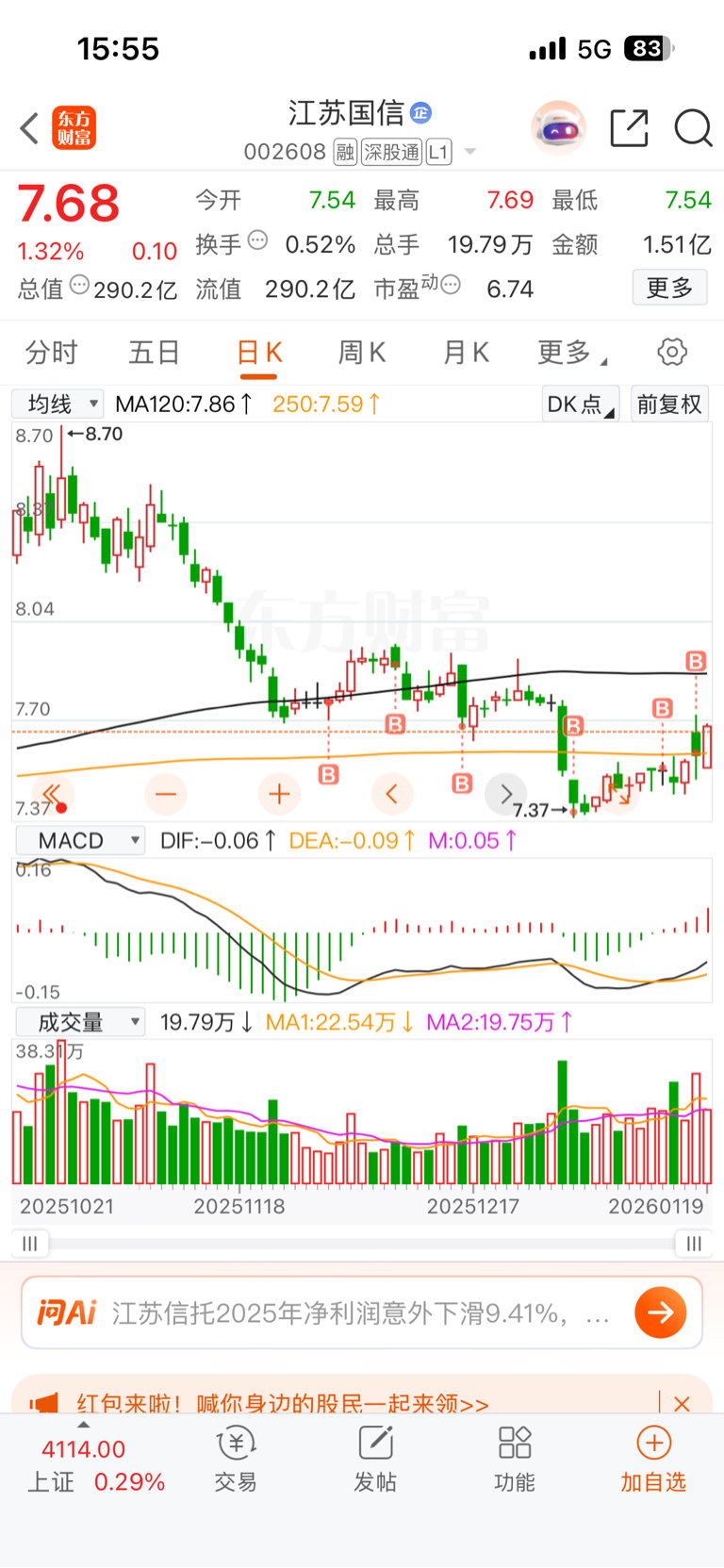Tap the blue 正 badge beside 江苏国信

pos(420,113)
